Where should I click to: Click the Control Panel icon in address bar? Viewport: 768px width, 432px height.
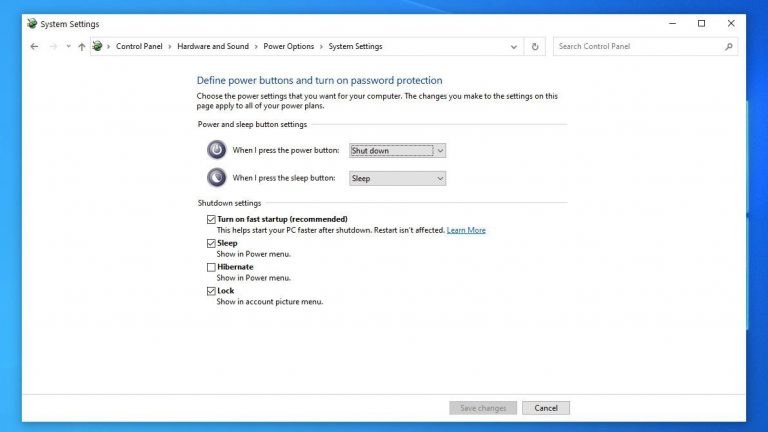point(97,46)
